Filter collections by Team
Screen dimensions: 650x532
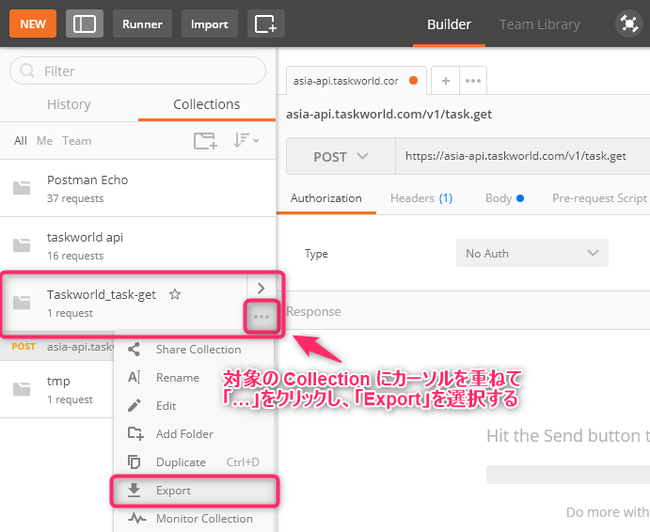77,141
